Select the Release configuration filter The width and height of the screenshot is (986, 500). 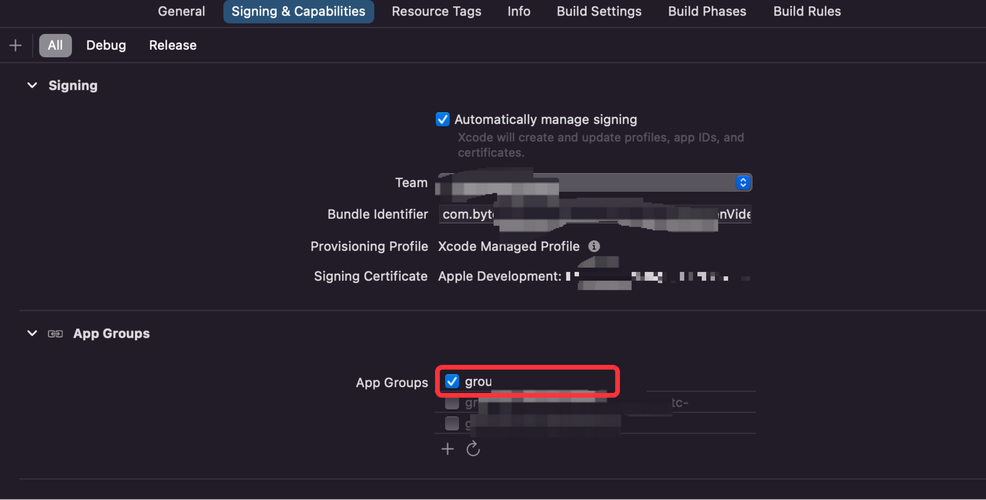172,45
